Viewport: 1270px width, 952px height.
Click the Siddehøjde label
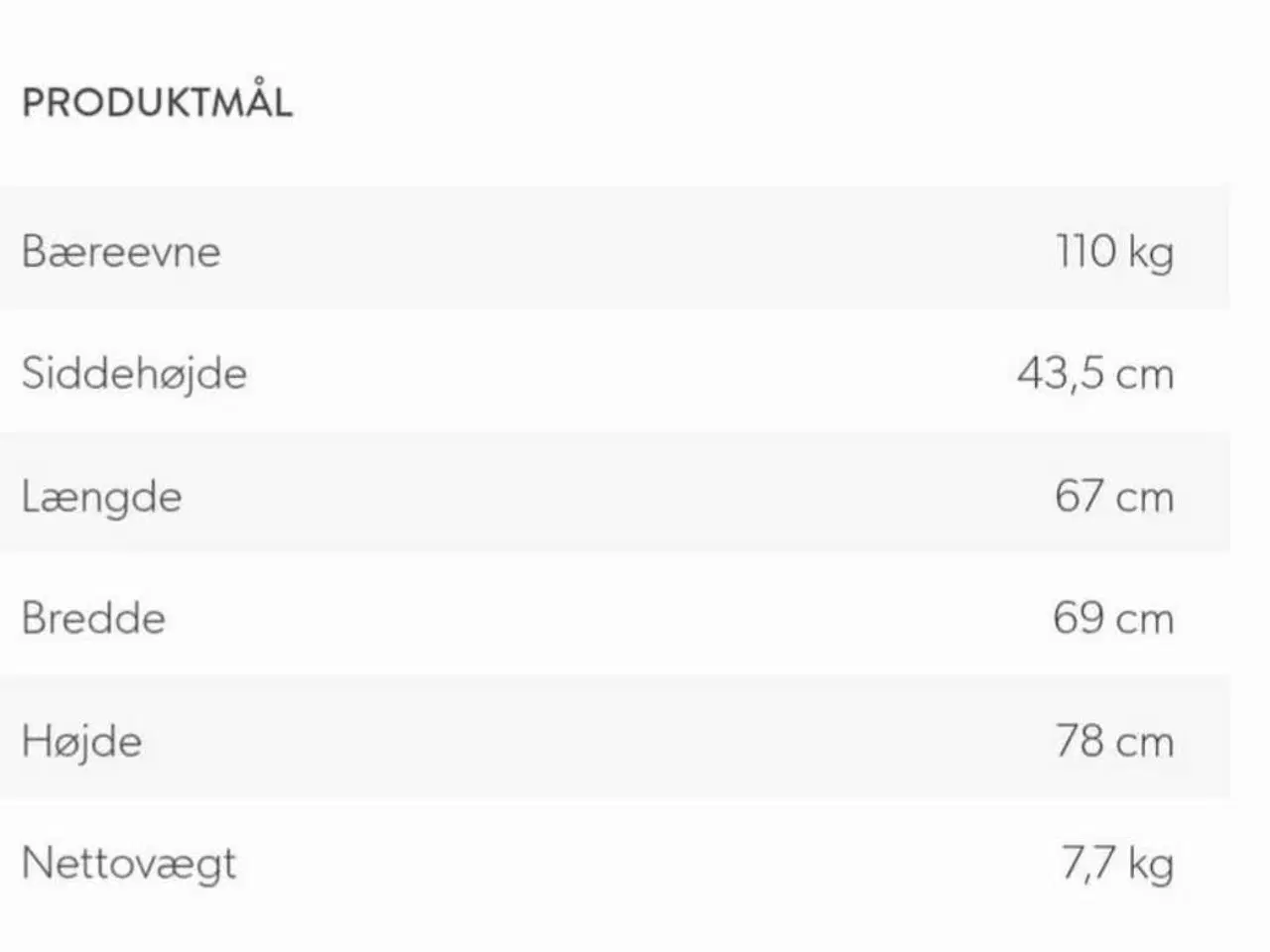134,374
